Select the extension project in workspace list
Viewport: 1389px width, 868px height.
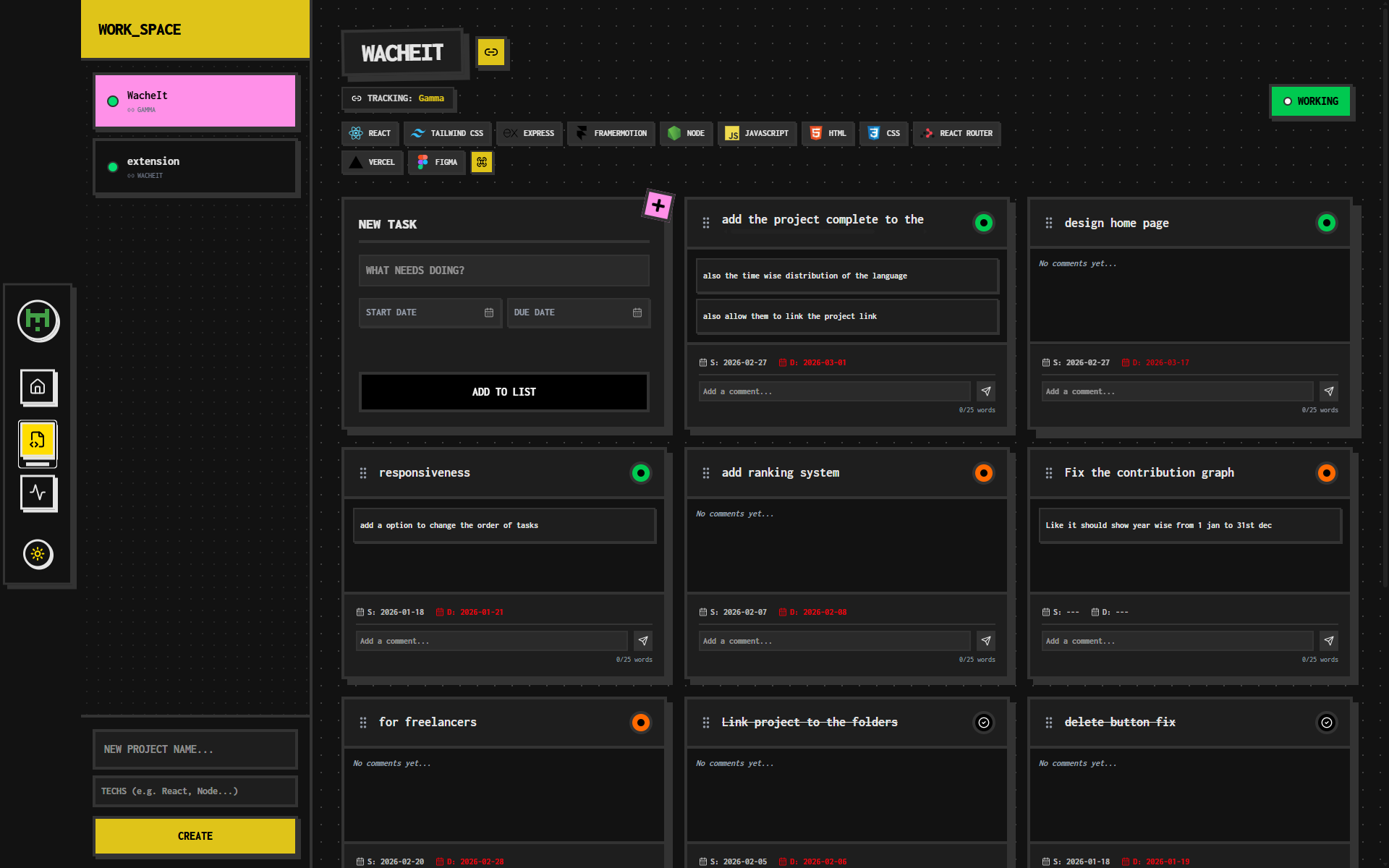(195, 167)
